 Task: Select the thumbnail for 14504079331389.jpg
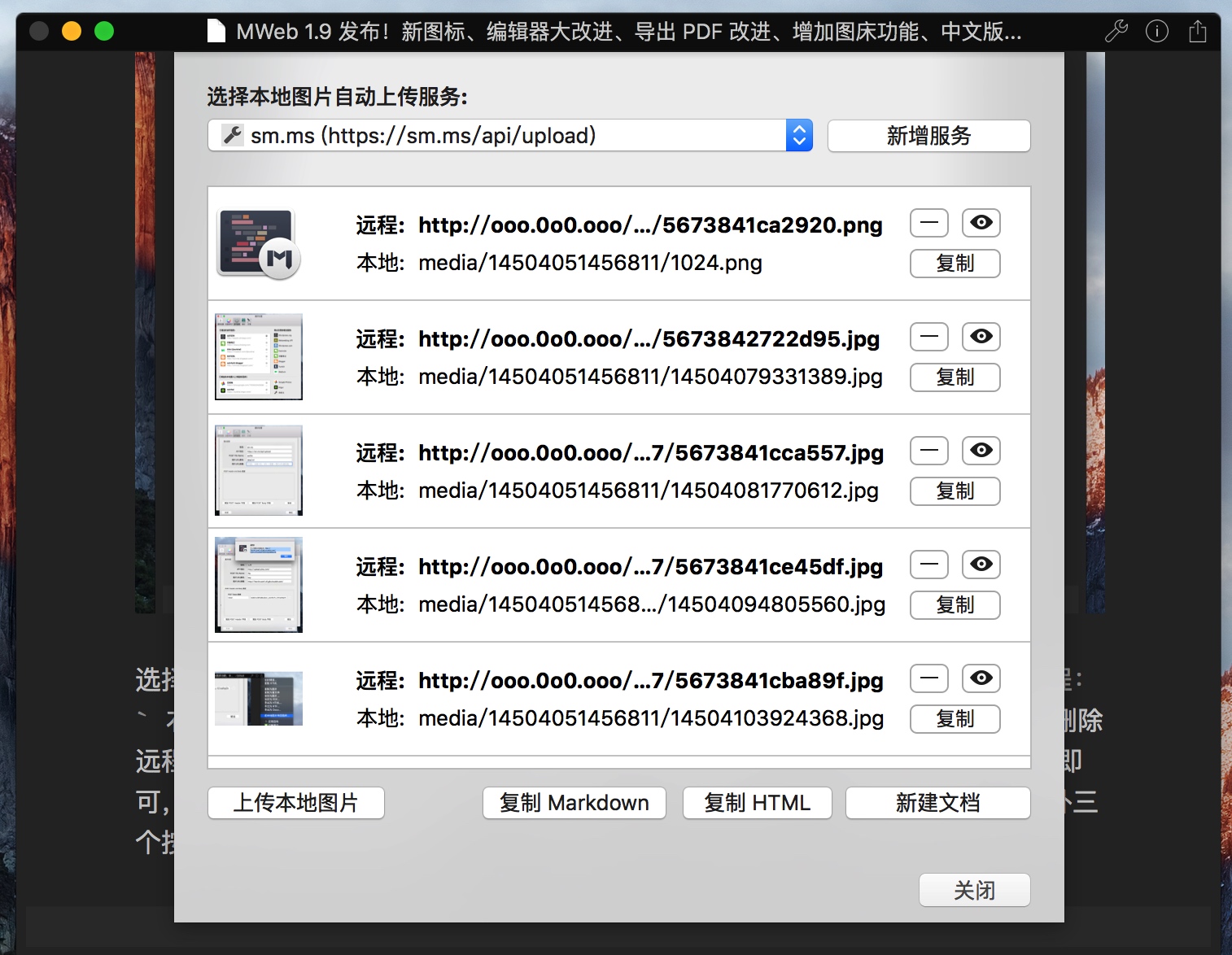259,357
